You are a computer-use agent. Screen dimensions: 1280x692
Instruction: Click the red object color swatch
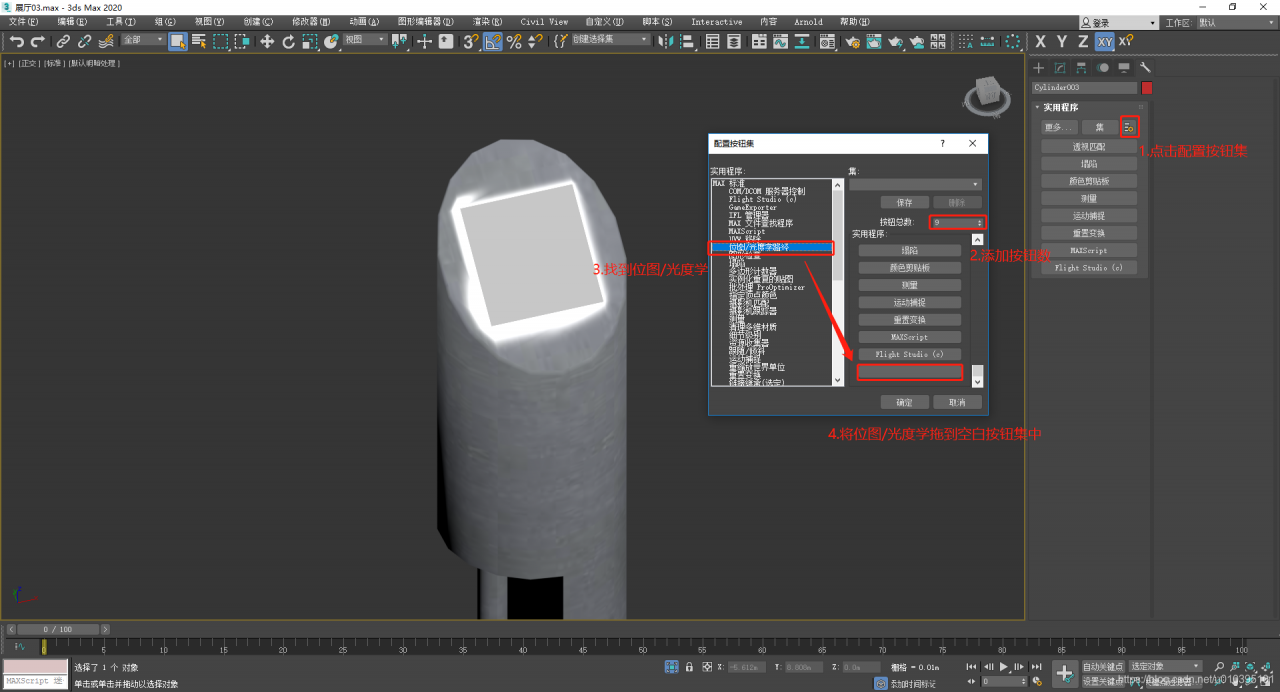(1147, 88)
